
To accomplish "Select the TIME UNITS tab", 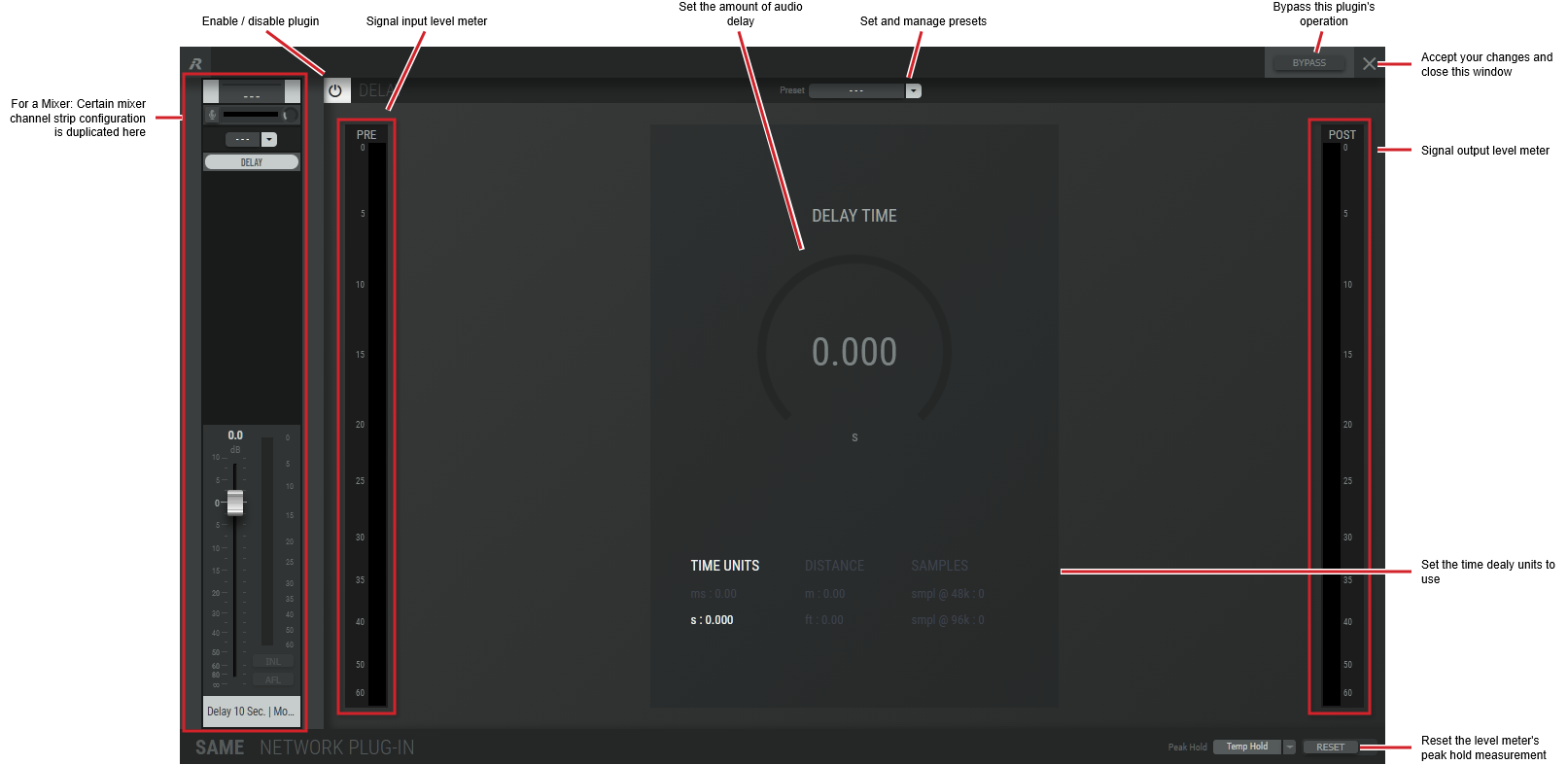I will pos(724,566).
